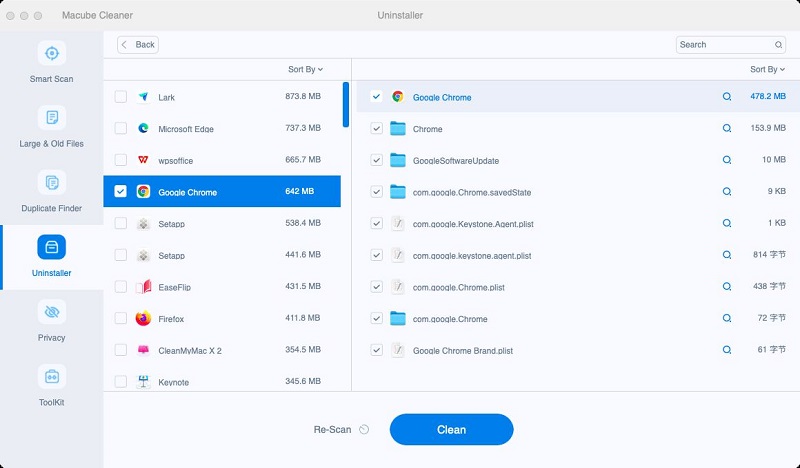Uncheck com.google.Chrome.plist checkbox

pos(377,287)
